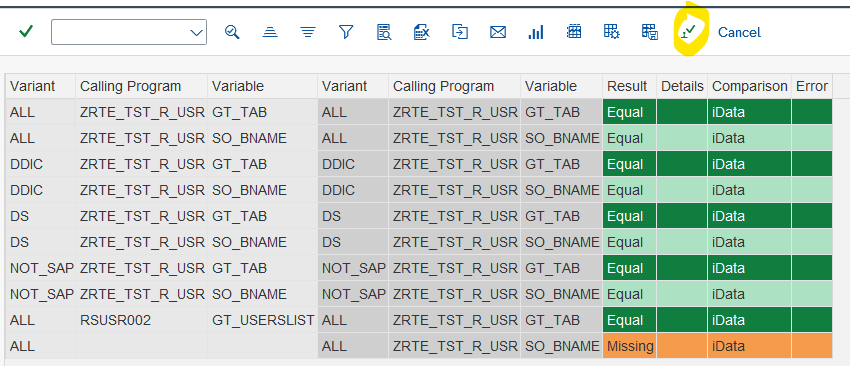Open the Details magnifier icon

232,32
